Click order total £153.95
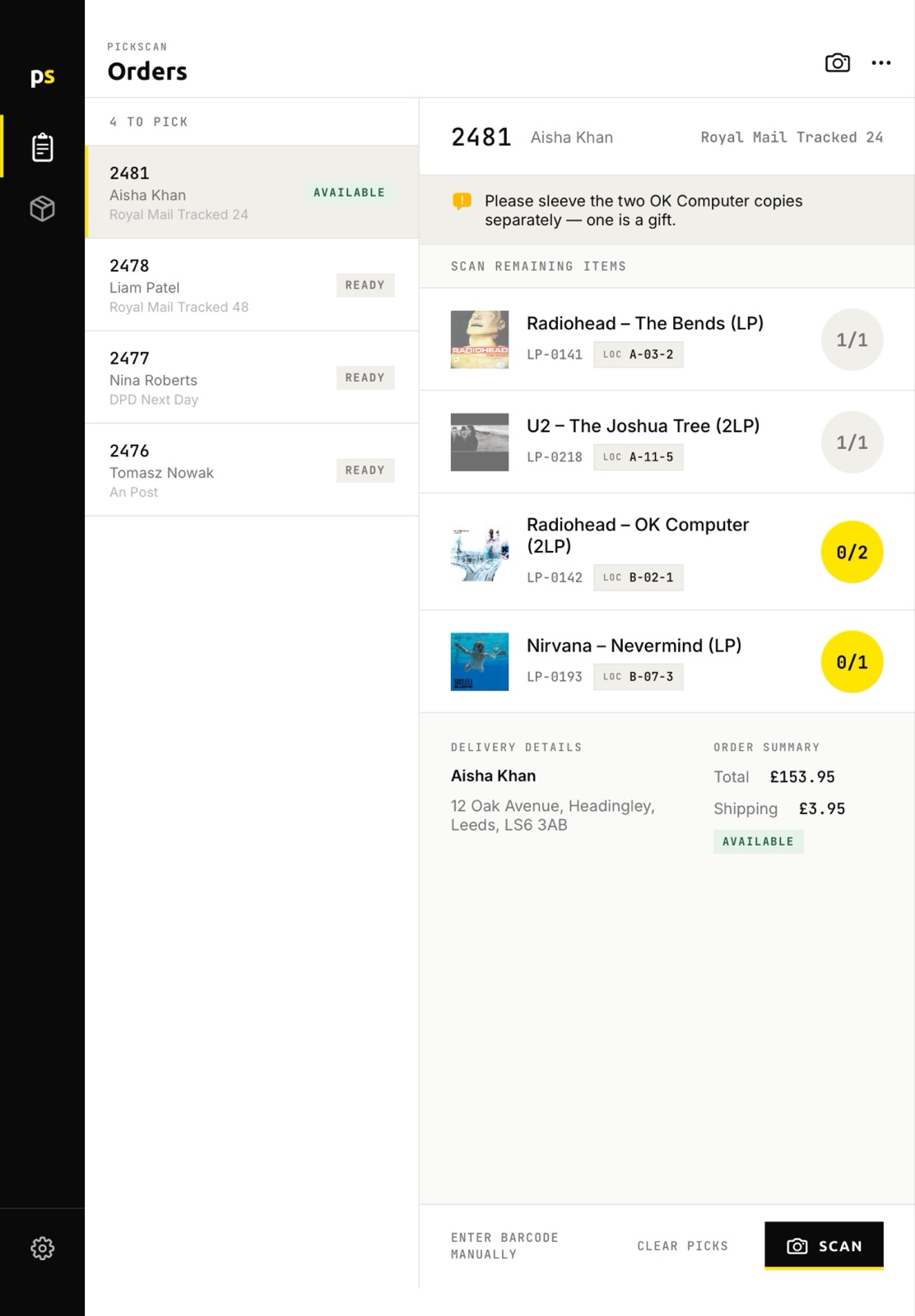The height and width of the screenshot is (1316, 915). point(802,777)
